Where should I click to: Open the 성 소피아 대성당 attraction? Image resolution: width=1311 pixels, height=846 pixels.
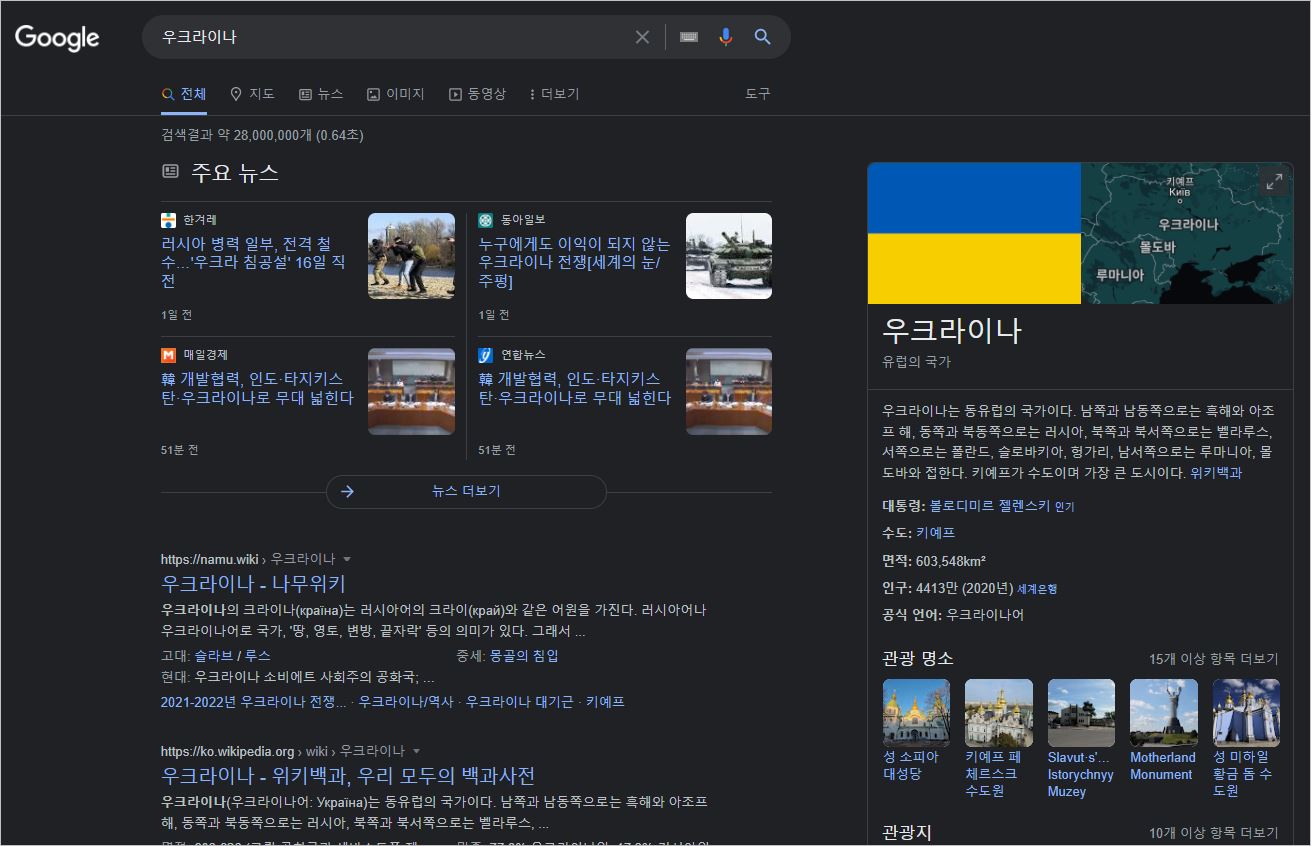coord(917,730)
